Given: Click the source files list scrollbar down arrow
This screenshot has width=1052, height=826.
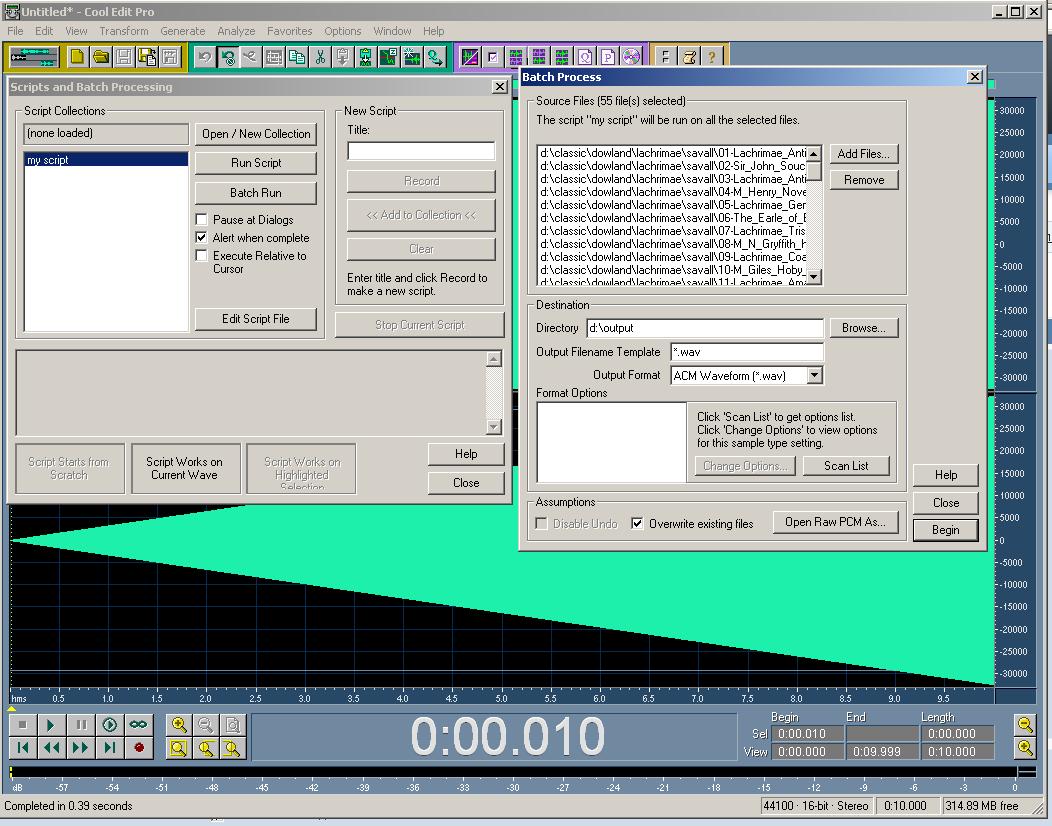Looking at the screenshot, I should (x=814, y=276).
